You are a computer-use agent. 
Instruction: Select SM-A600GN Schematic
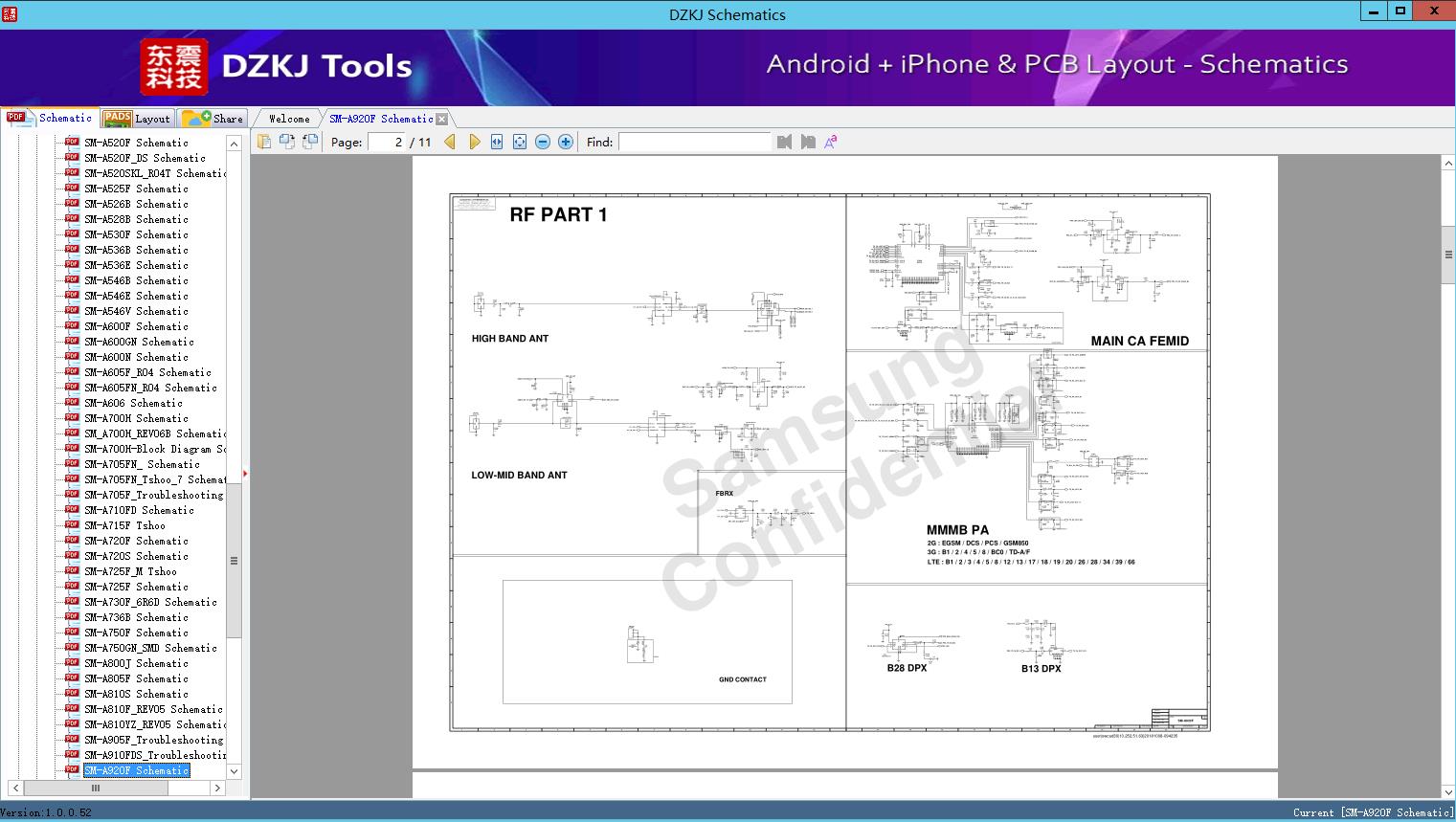point(139,342)
